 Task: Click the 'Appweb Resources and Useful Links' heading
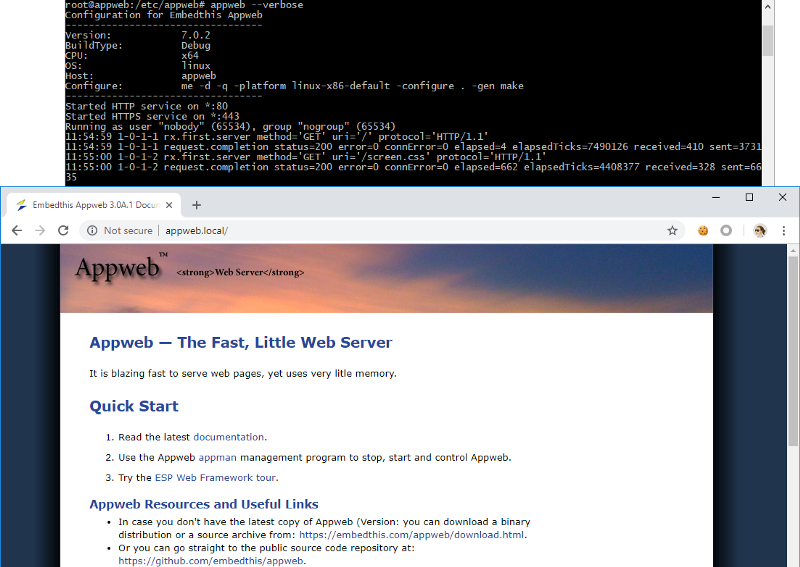pos(204,504)
